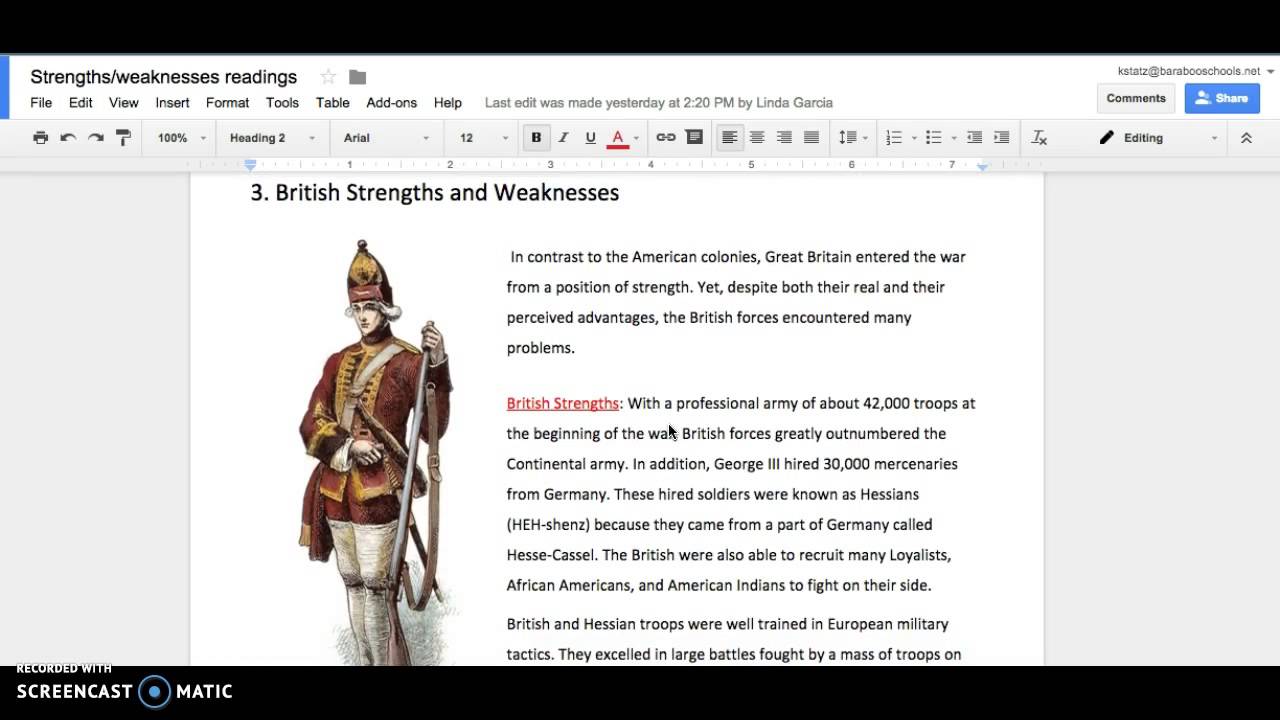Click the Insert comment icon
1280x720 pixels.
[x=694, y=138]
